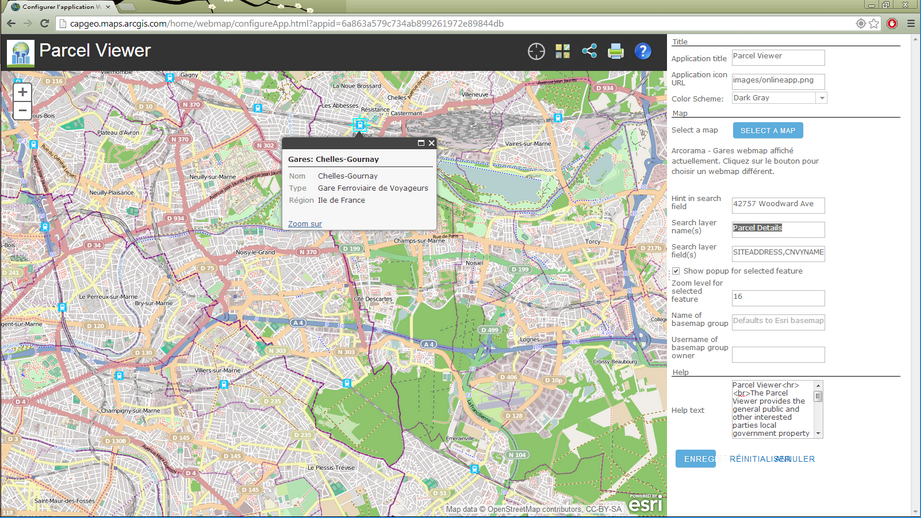Viewport: 921px width, 518px height.
Task: Click in the Application title field
Action: [x=778, y=58]
